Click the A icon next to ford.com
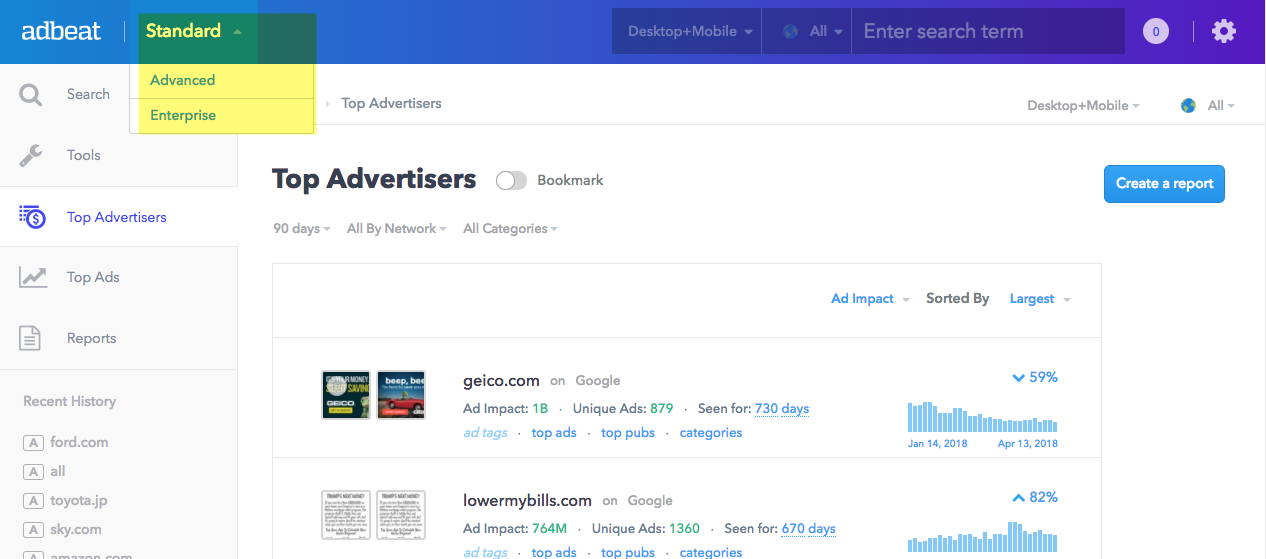The width and height of the screenshot is (1266, 559). tap(33, 443)
